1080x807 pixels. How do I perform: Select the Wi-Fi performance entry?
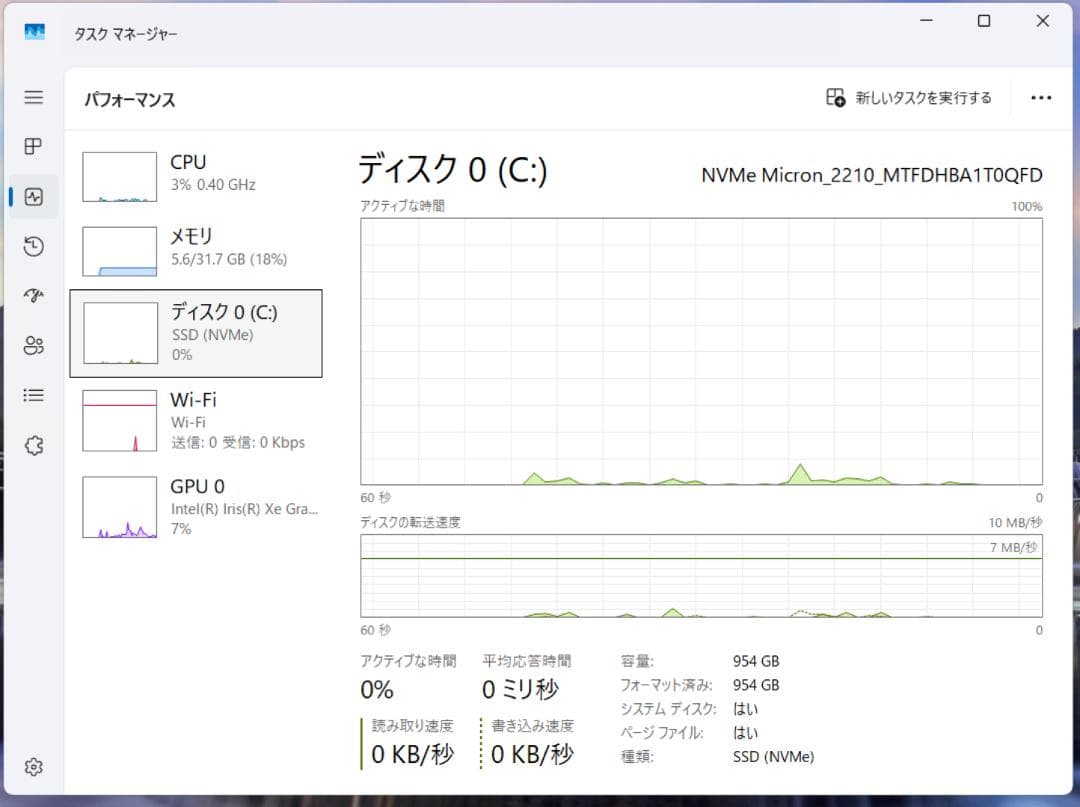200,420
